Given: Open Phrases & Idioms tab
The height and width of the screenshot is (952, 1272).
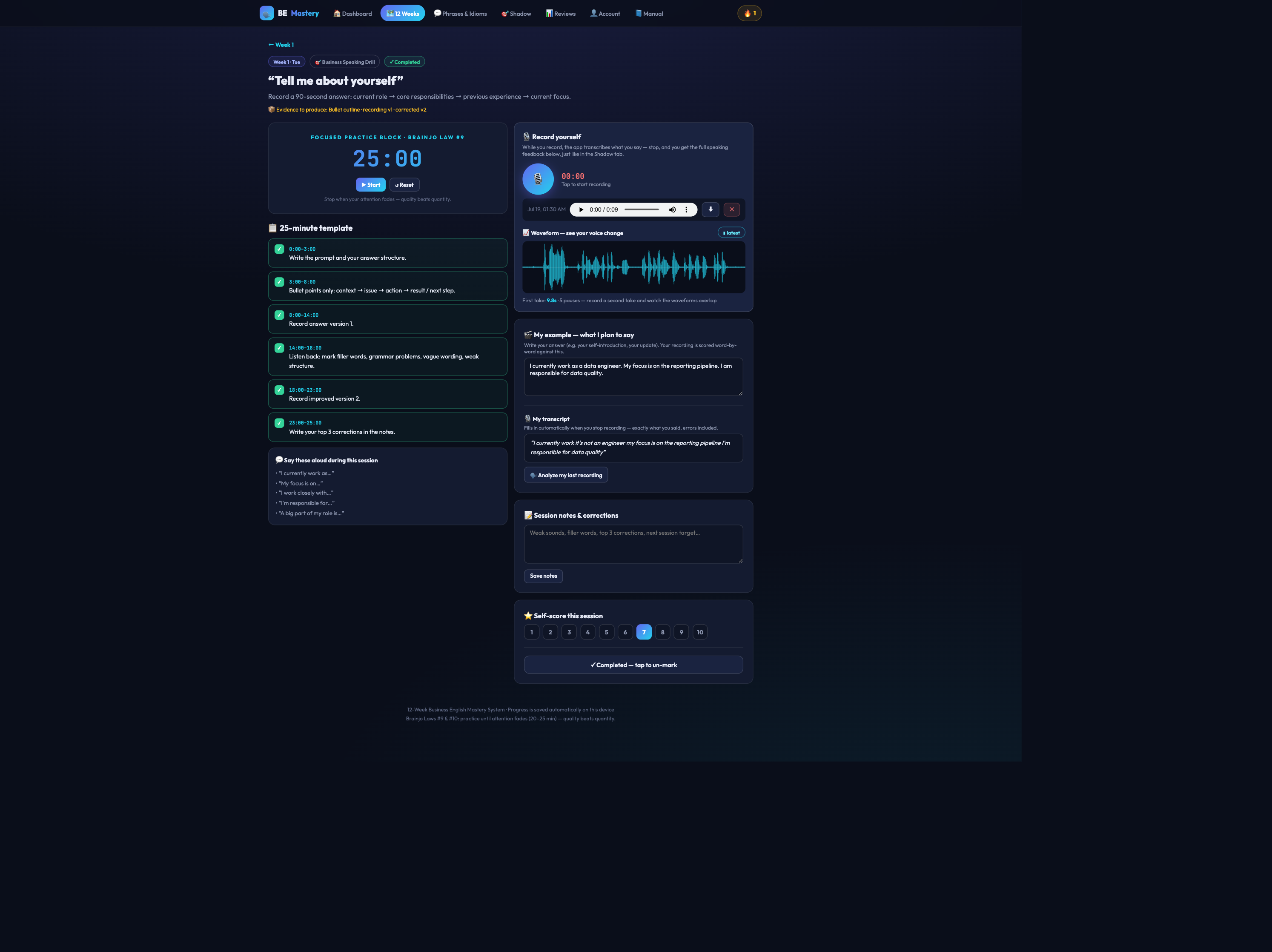Looking at the screenshot, I should (460, 13).
